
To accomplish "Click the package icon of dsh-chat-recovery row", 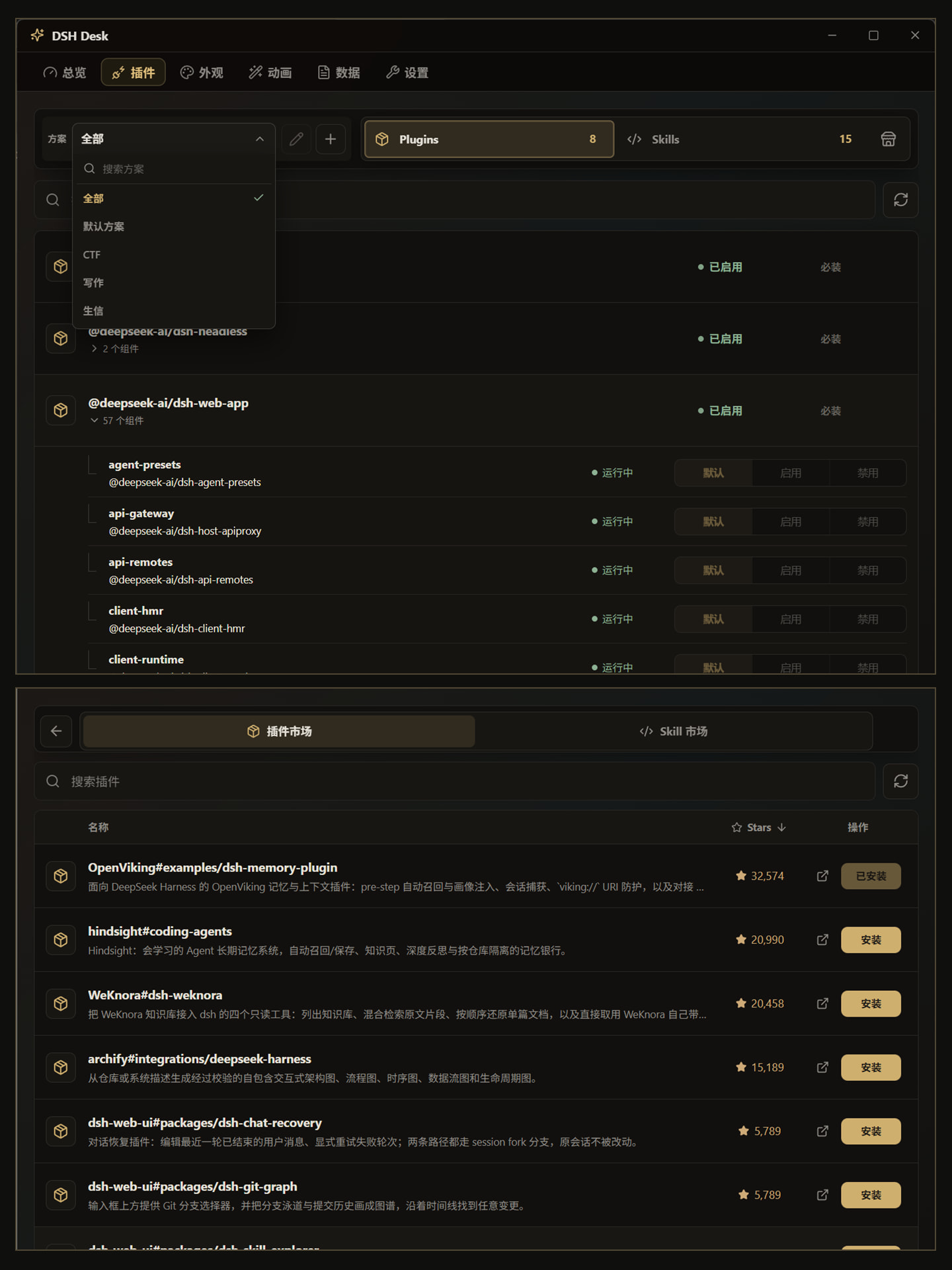I will coord(61,1131).
